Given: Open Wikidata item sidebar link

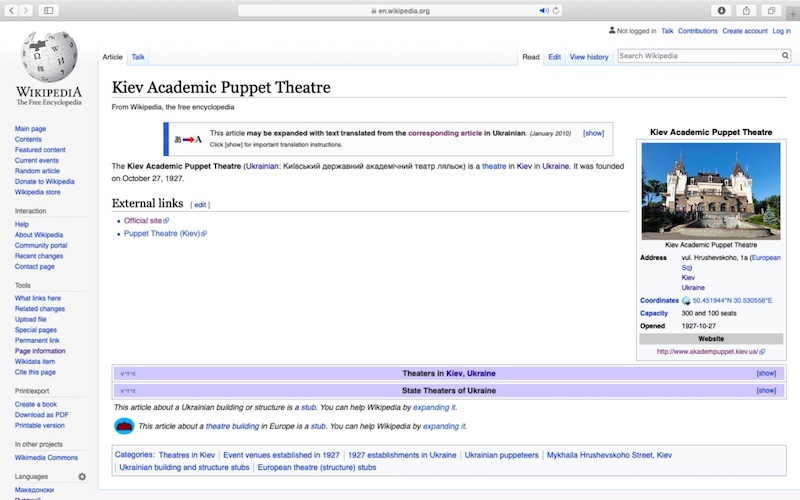Looking at the screenshot, I should [x=35, y=362].
